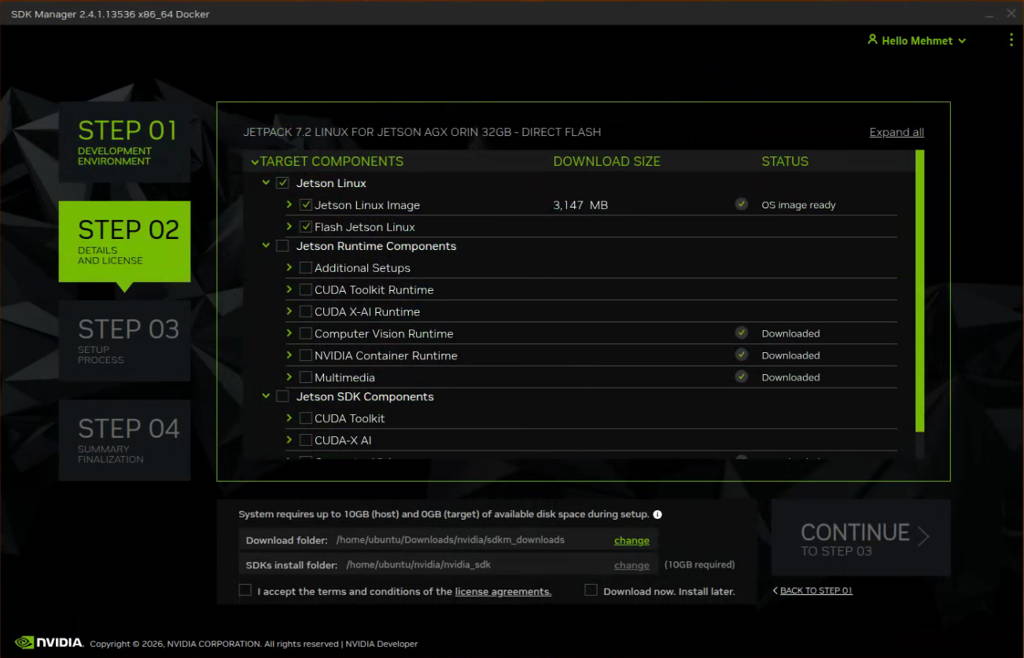Click Computer Vision Runtime downloaded checkmark icon
1024x658 pixels.
tap(741, 333)
